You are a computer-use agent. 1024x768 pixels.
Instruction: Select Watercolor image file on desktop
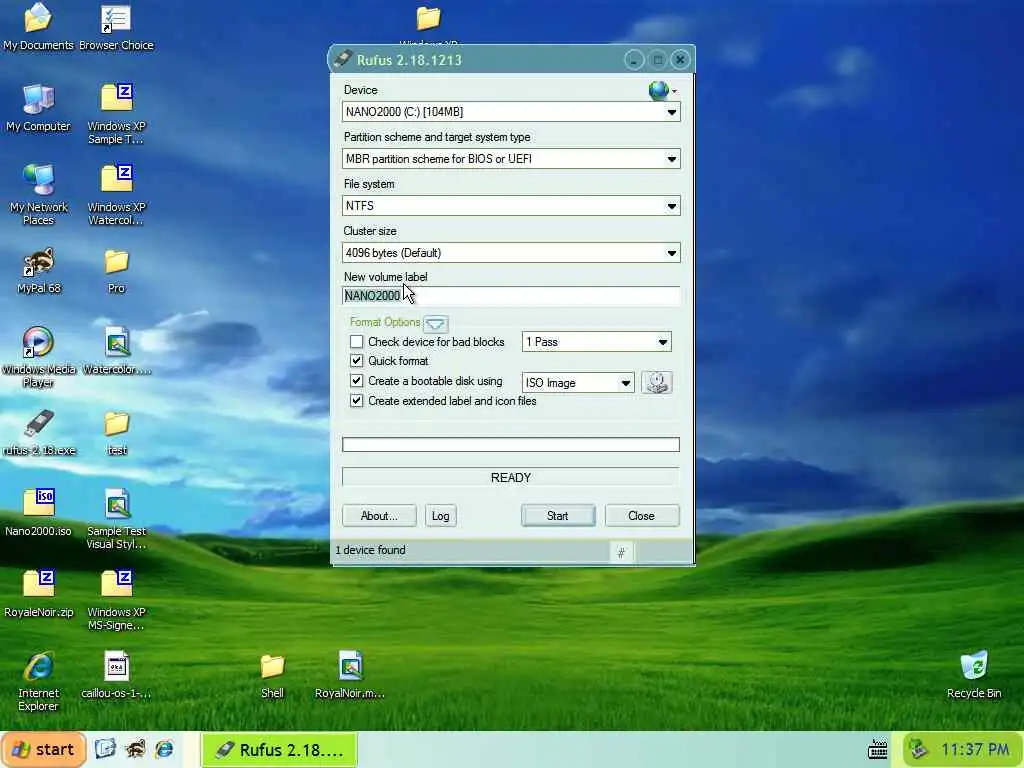[116, 351]
